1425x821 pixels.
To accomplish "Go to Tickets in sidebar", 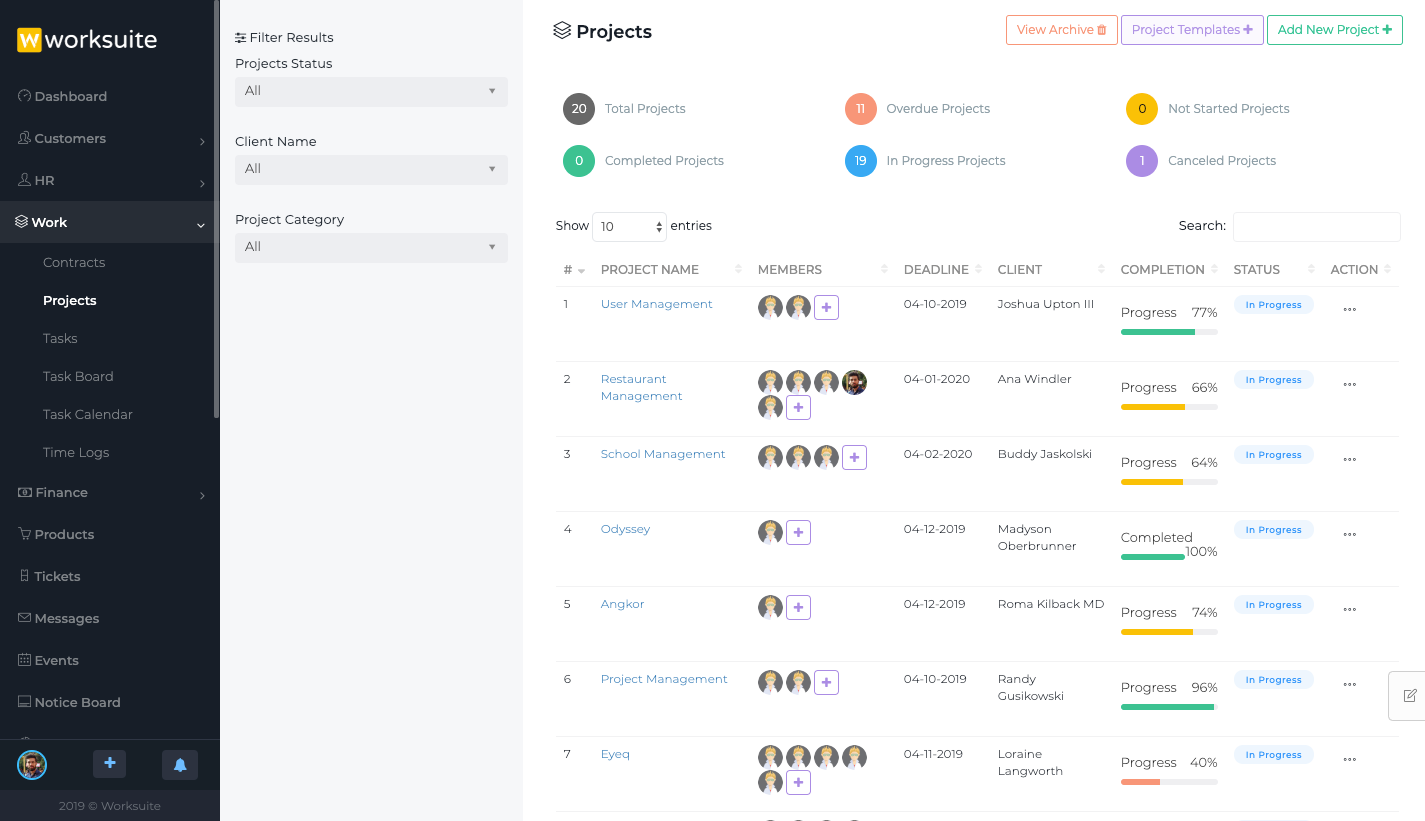I will pos(57,577).
